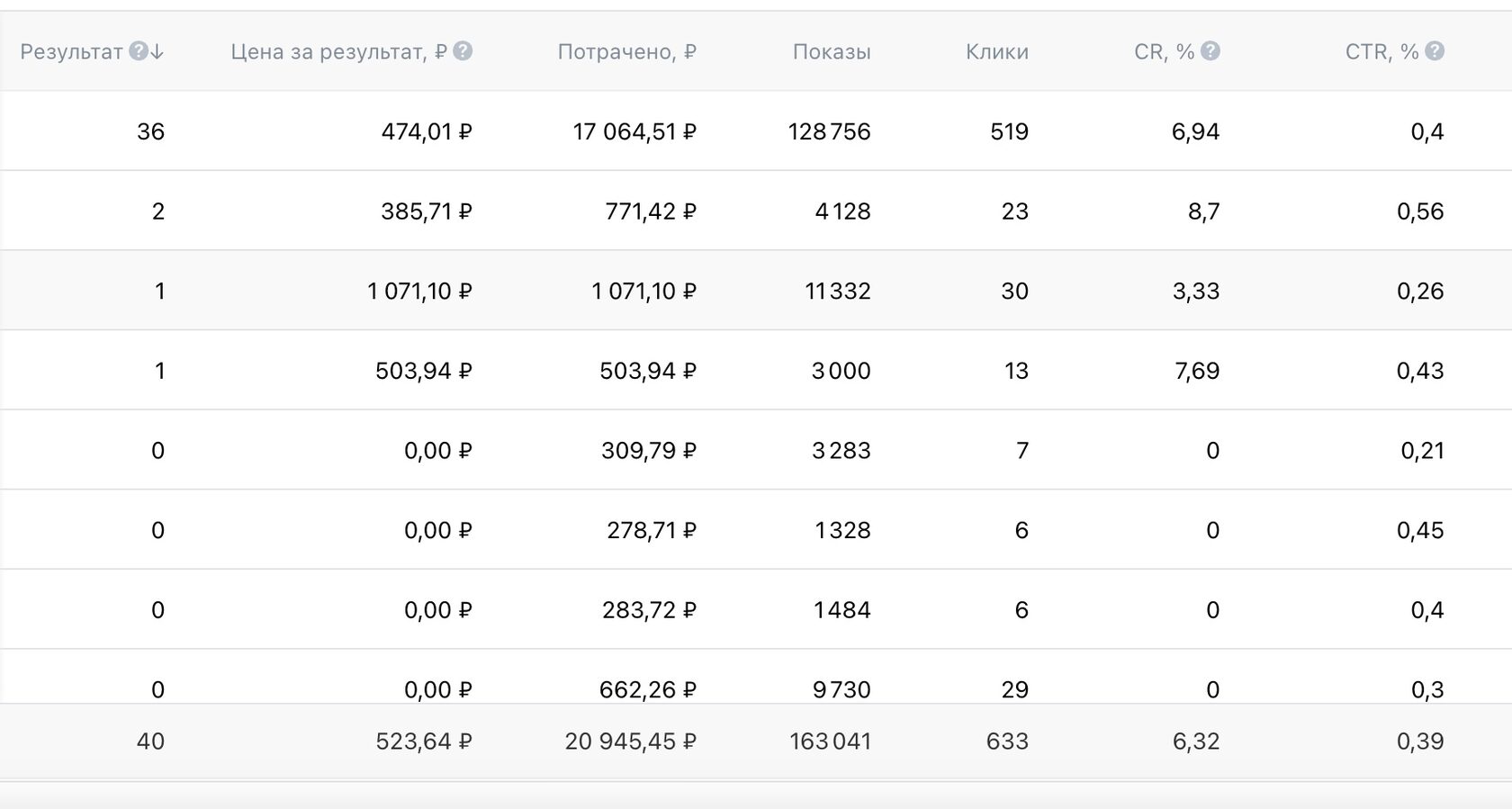Screen dimensions: 1512x809
Task: Click clicks cell showing 29
Action: coord(1014,690)
